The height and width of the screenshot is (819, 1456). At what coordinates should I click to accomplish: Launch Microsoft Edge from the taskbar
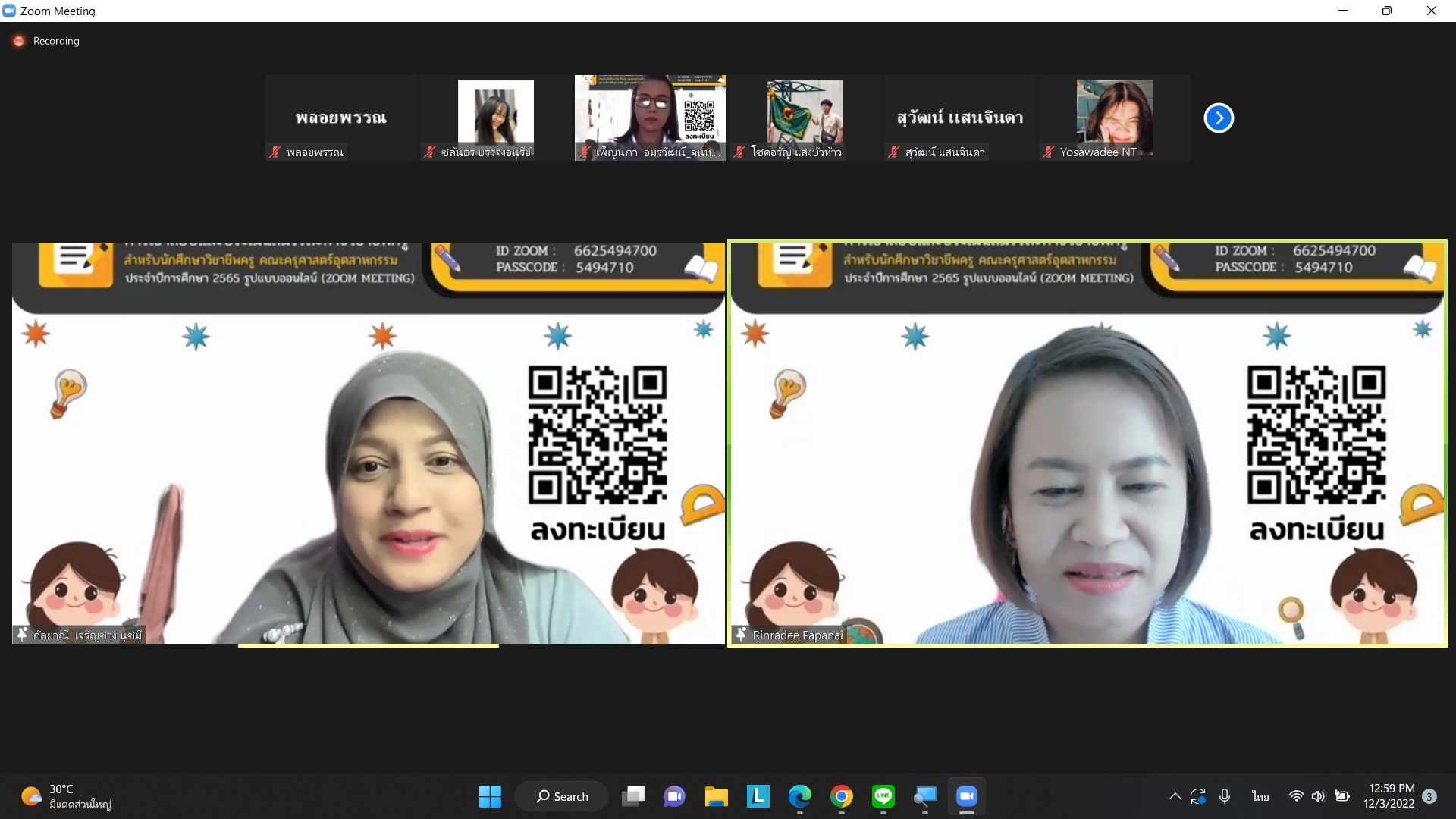pos(799,796)
